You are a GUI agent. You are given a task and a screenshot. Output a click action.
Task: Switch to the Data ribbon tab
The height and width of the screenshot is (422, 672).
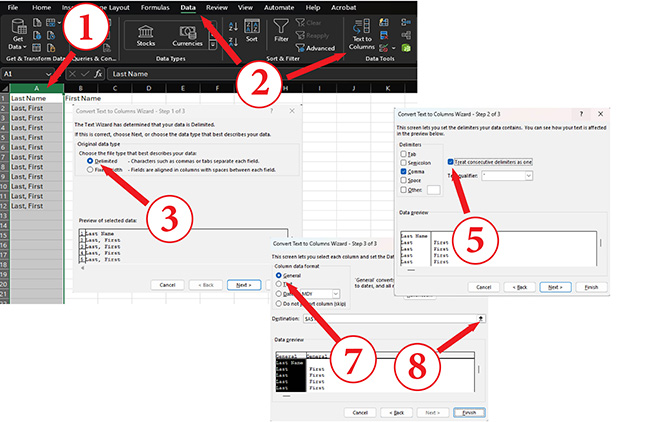(x=188, y=7)
